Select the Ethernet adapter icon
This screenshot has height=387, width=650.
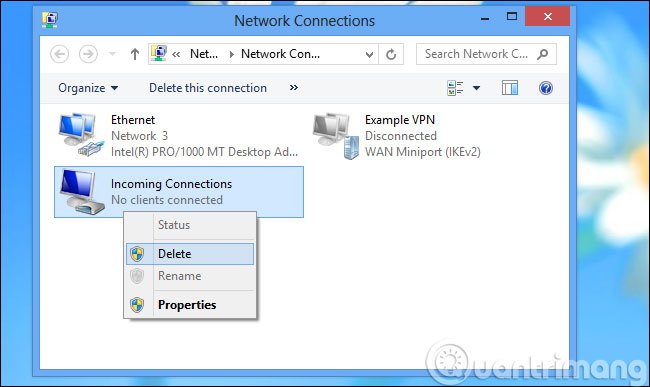[x=80, y=134]
